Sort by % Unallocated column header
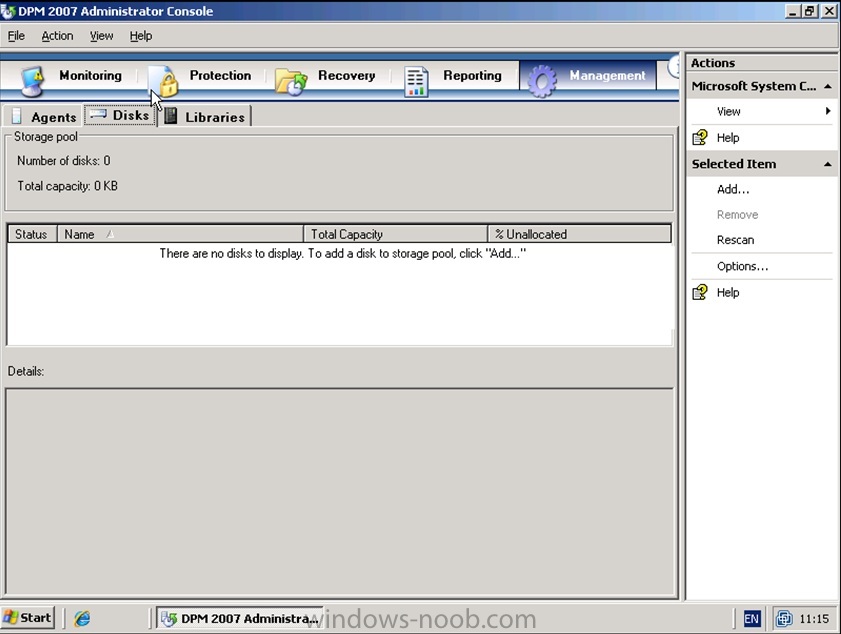Viewport: 841px width, 634px height. pos(579,234)
